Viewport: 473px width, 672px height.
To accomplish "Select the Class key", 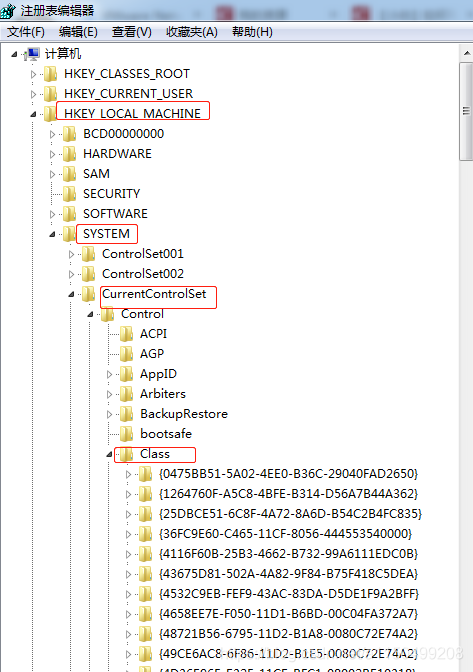I will [x=155, y=454].
